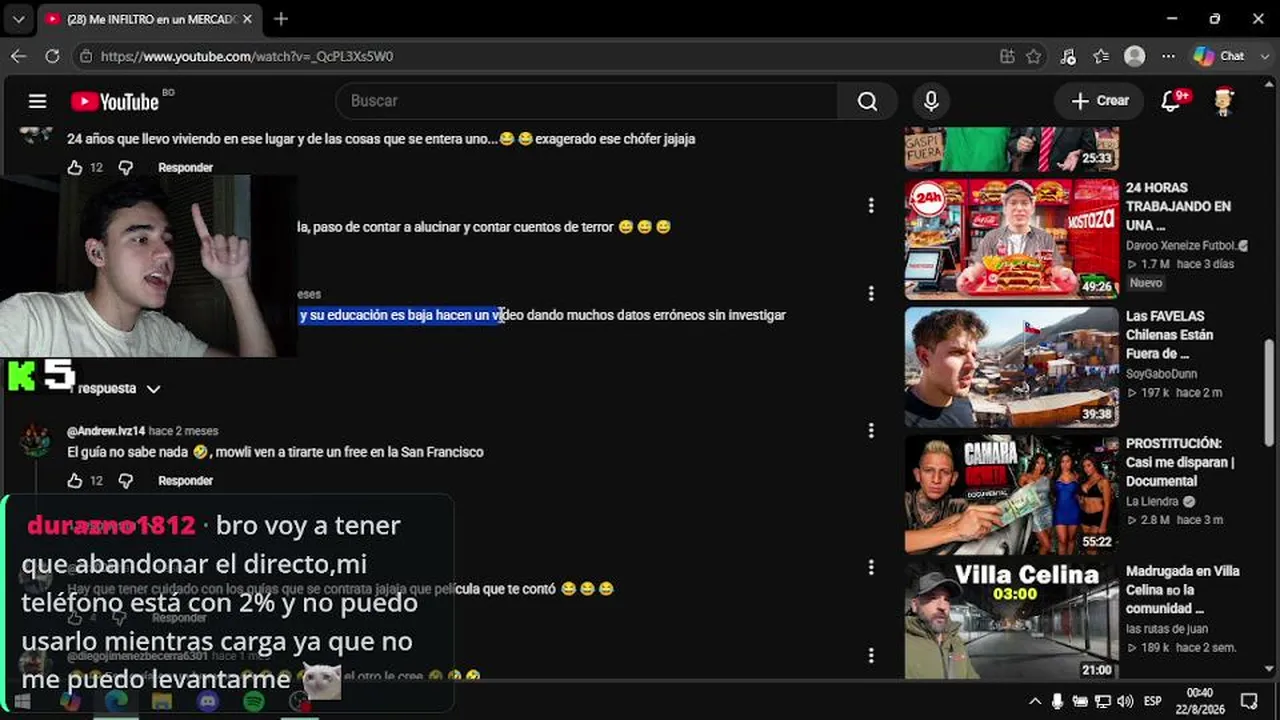
Task: Open the @Andrew.lvz14 channel link
Action: click(106, 431)
